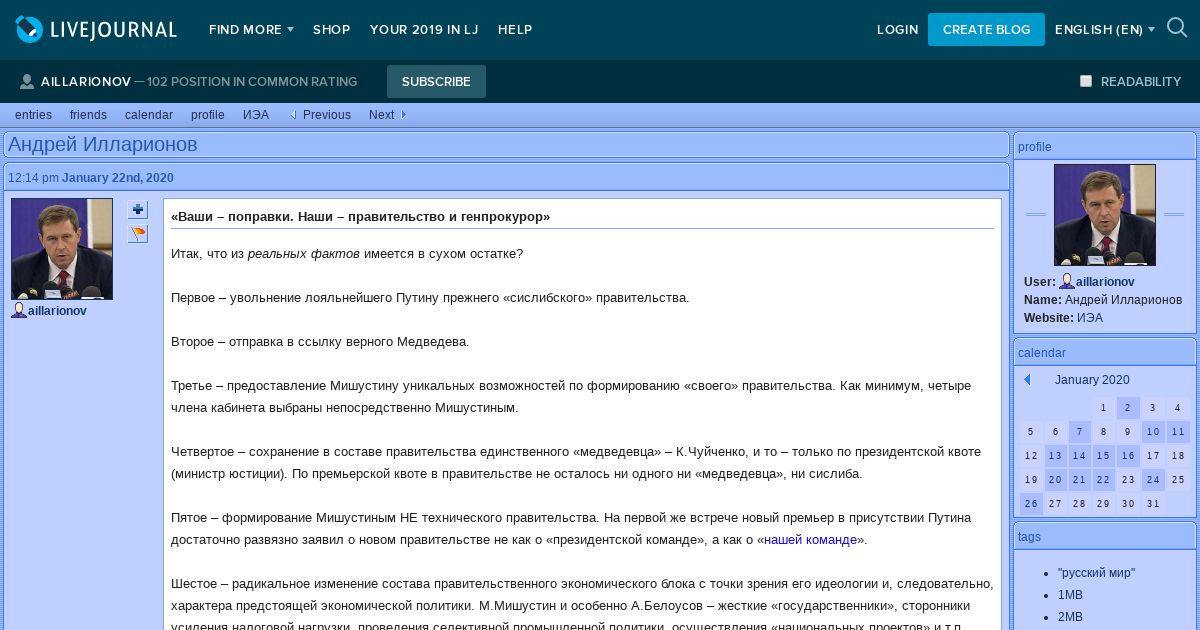1200x630 pixels.
Task: Open the search magnifier icon
Action: pos(1177,29)
